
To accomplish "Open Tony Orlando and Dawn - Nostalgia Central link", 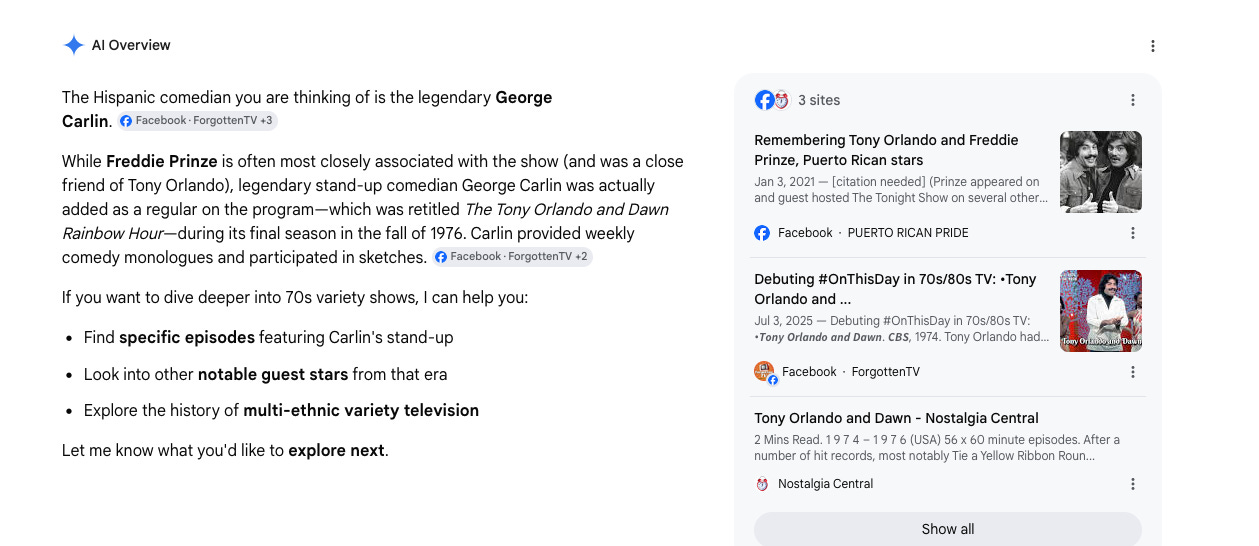I will (x=896, y=418).
